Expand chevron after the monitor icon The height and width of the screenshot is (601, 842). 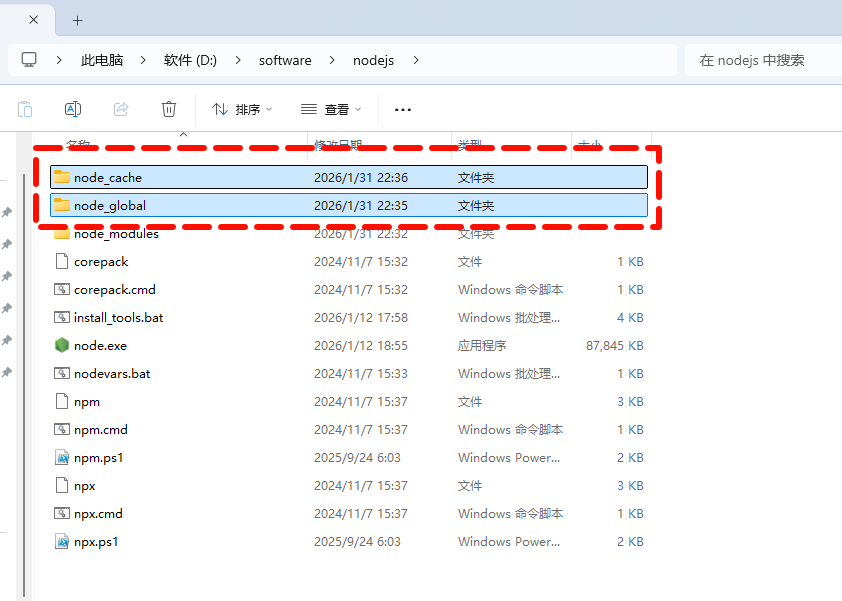[x=59, y=60]
